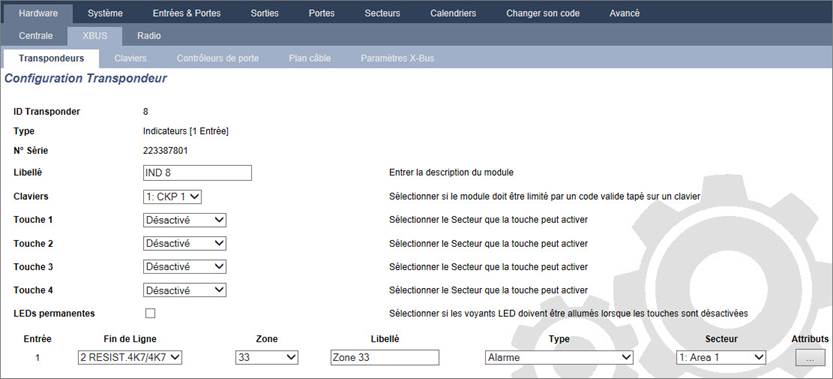The width and height of the screenshot is (833, 379).
Task: Select the Secteurs tab
Action: pos(382,13)
